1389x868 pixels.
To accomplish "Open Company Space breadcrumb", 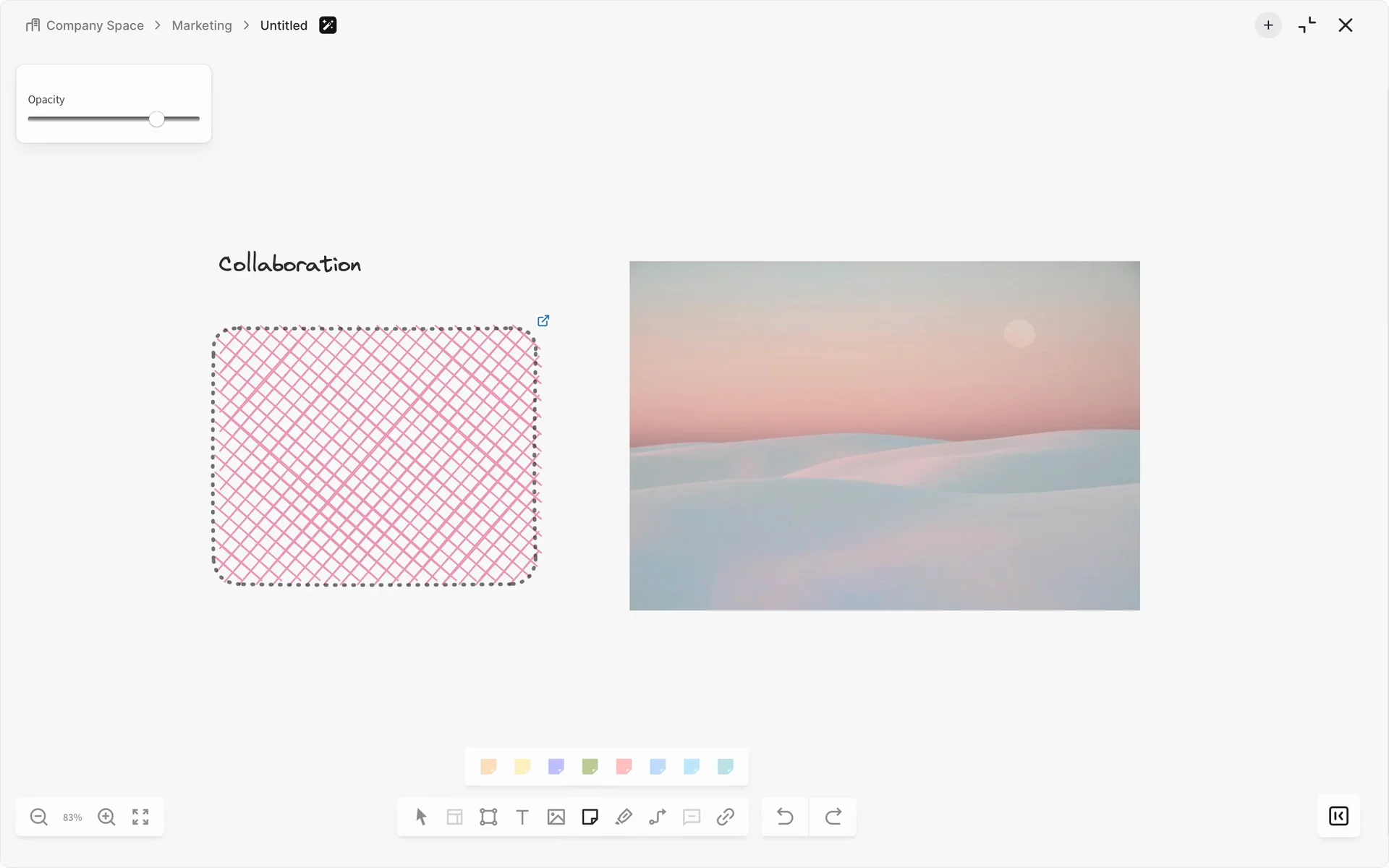I will point(95,25).
